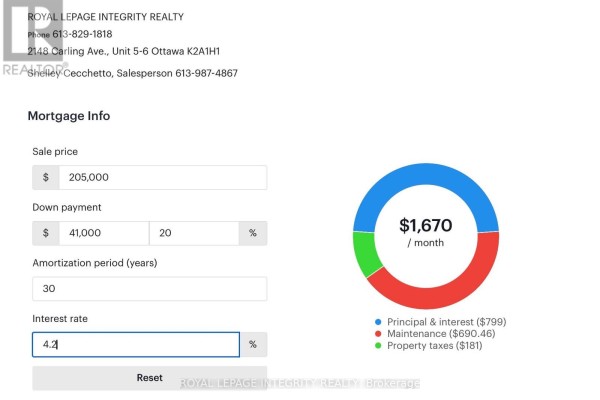Screen dimensions: 600x400
Task: Click the green segment of donut chart
Action: pyautogui.click(x=364, y=253)
